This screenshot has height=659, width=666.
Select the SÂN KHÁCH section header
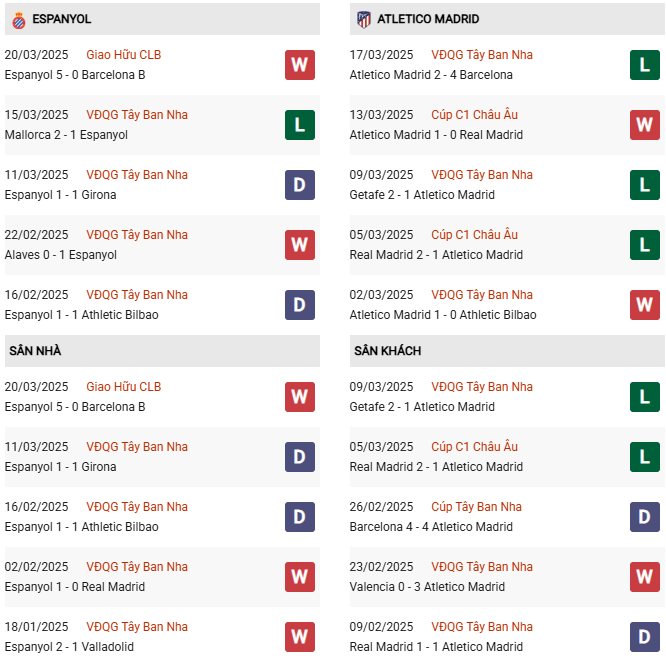click(x=507, y=351)
